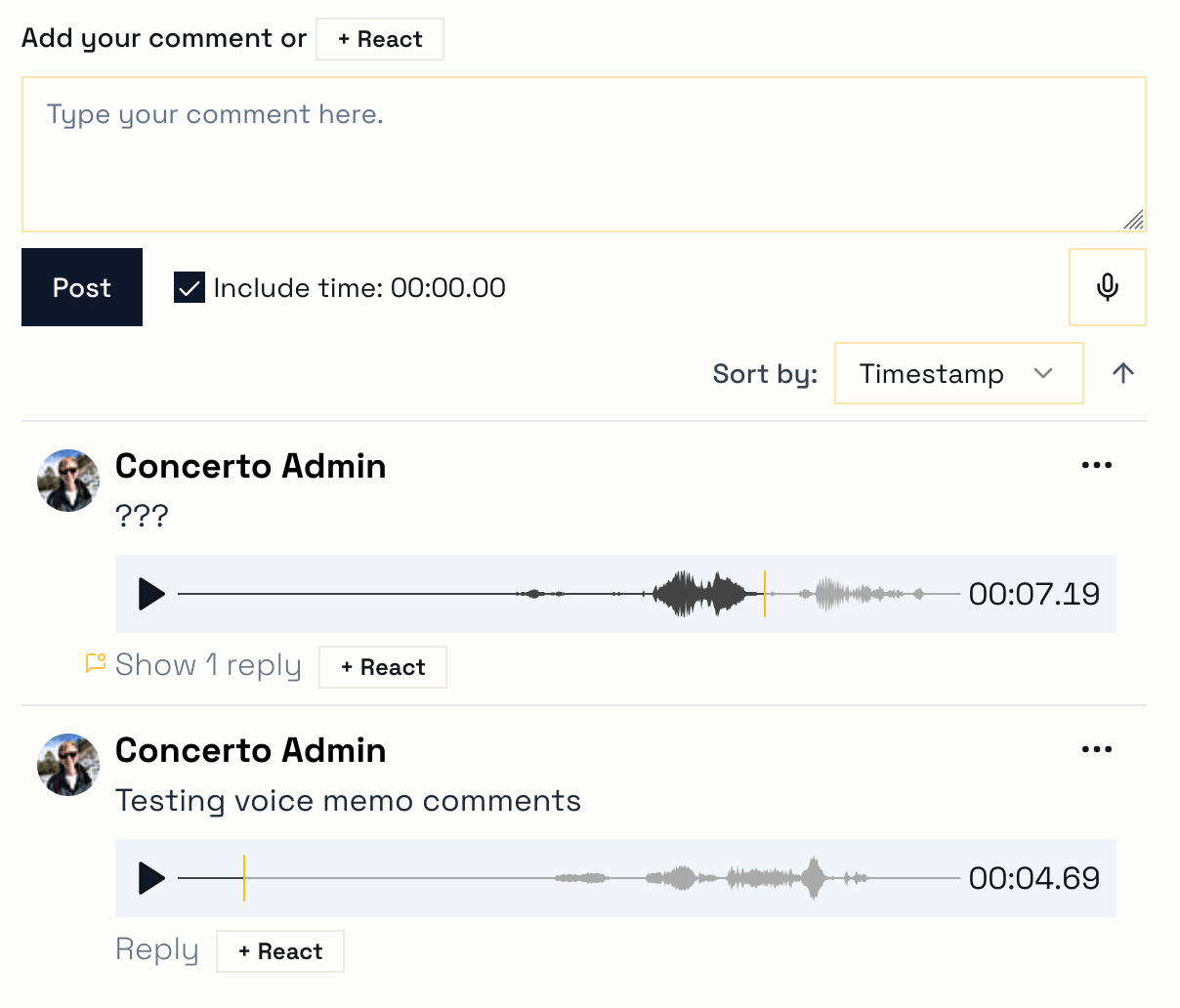
Task: Play the ??? voice memo
Action: pyautogui.click(x=151, y=594)
